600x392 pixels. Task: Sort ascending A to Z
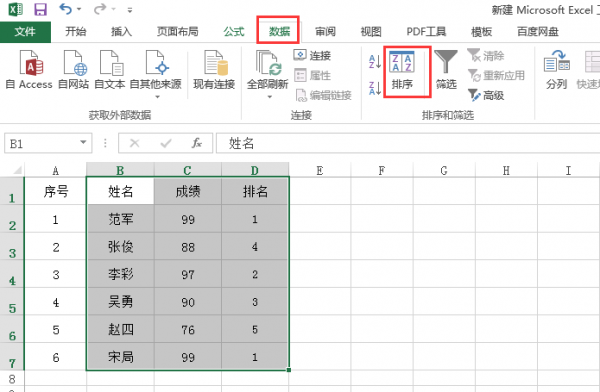(375, 62)
